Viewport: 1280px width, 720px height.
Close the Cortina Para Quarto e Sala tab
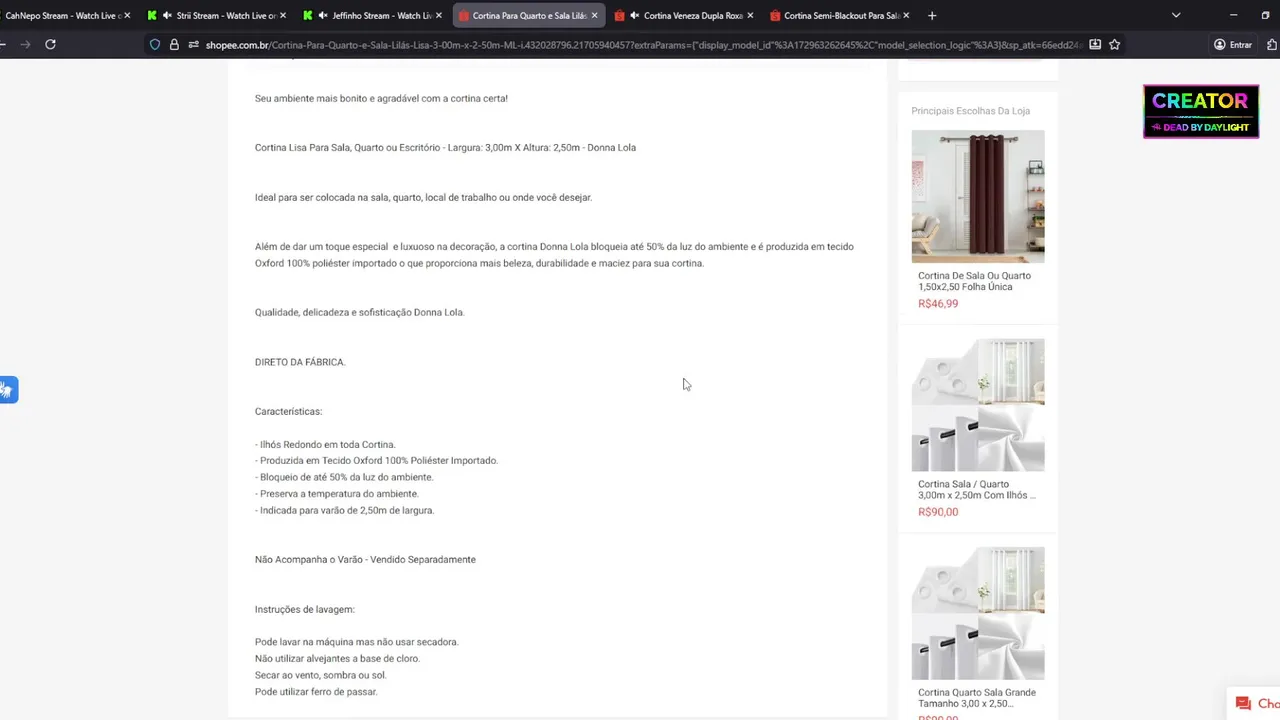tap(594, 15)
